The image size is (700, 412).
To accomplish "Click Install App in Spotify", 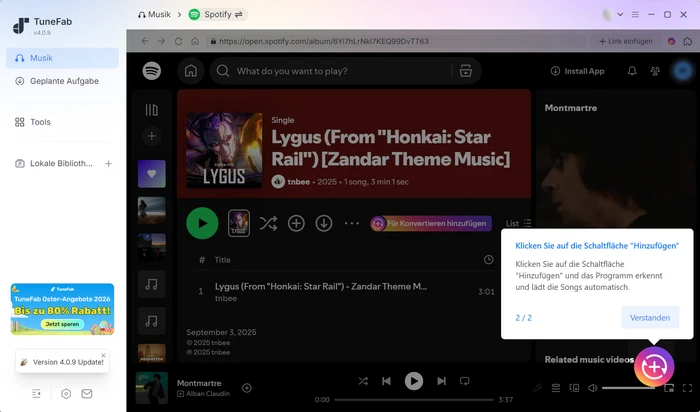I will (578, 71).
